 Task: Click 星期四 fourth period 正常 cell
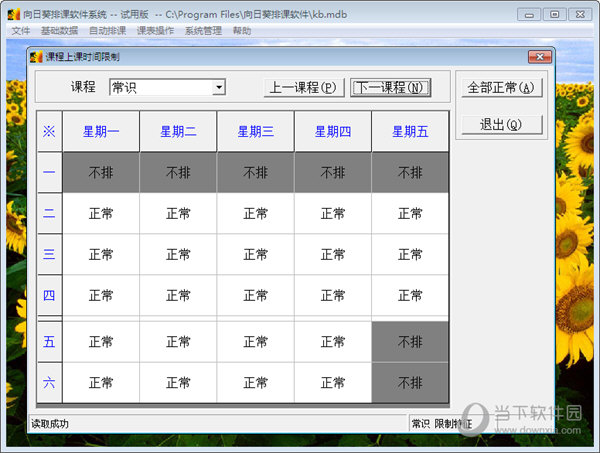coord(333,295)
